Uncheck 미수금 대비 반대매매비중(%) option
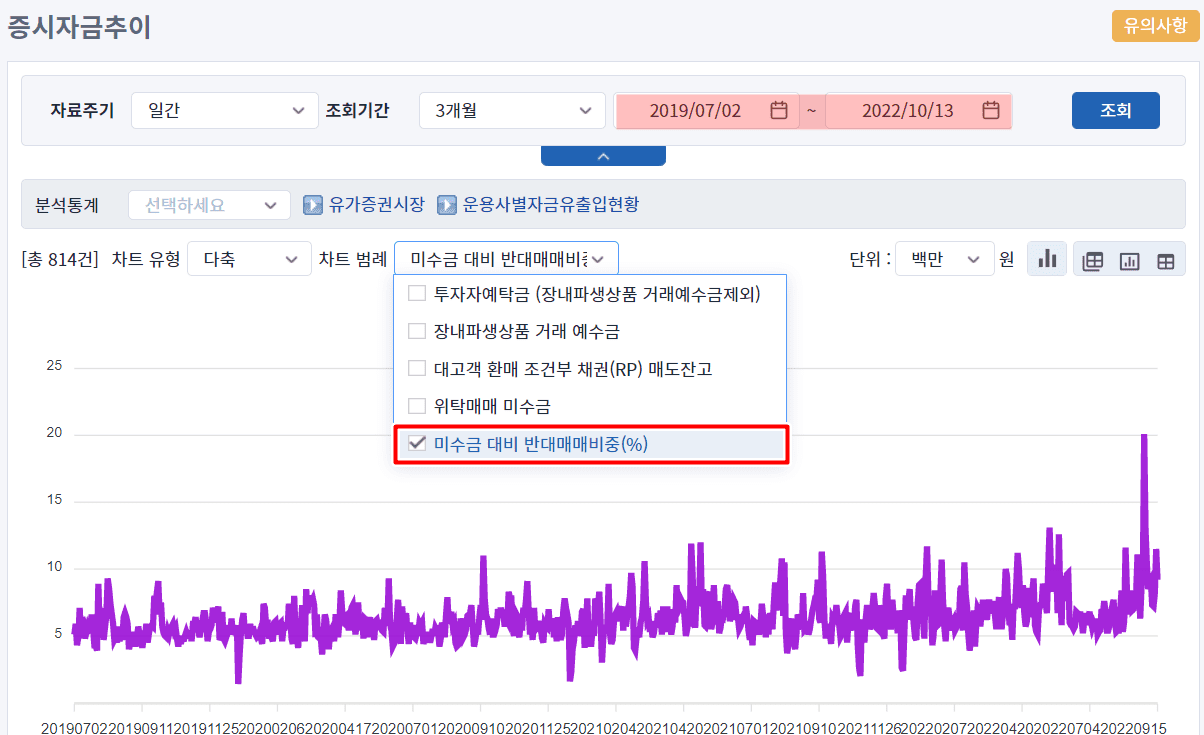 (417, 444)
